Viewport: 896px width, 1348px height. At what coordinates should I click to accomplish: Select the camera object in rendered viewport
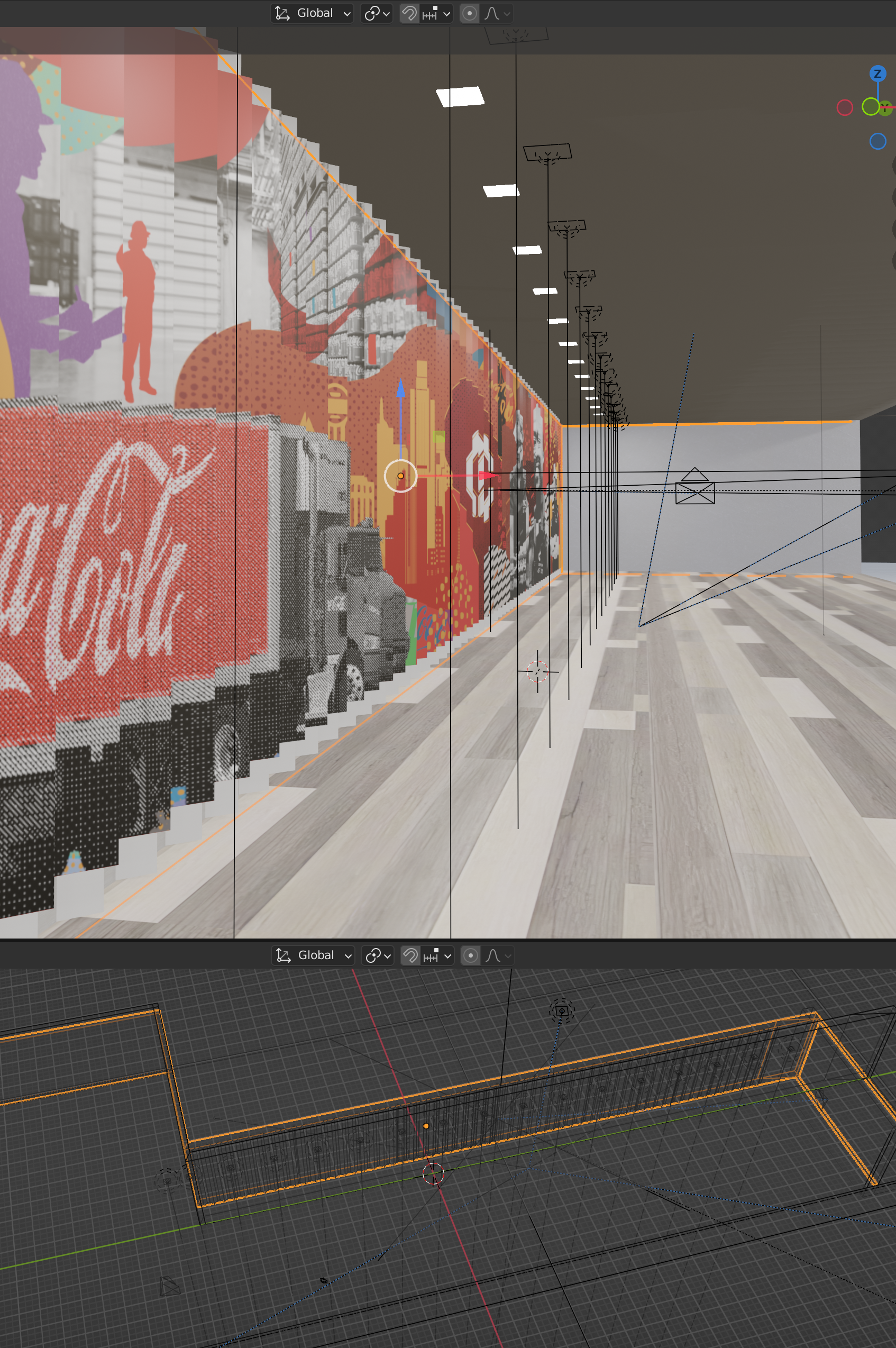[695, 486]
